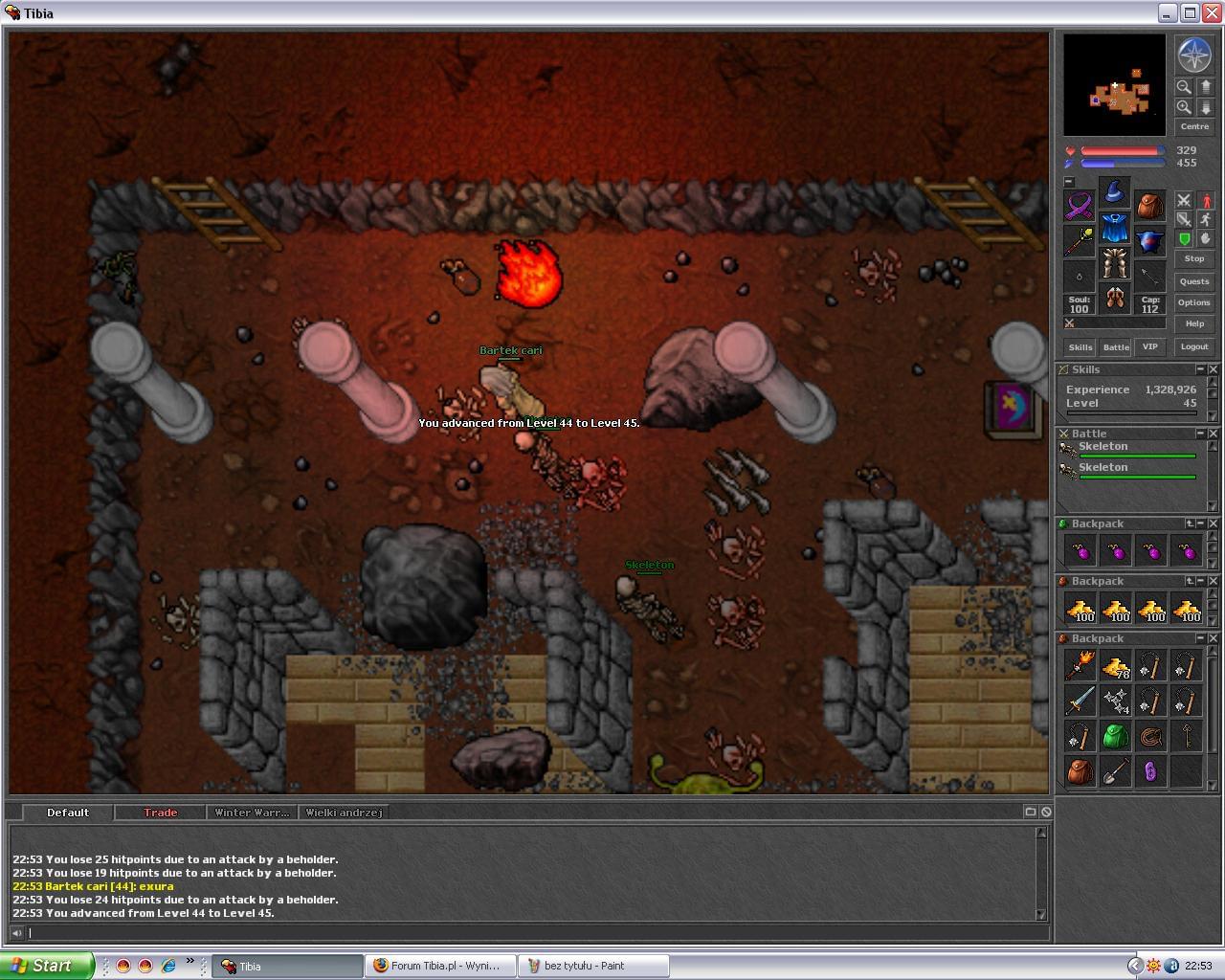Screen dimensions: 1225x980
Task: Go up a level in gold coins Backpack
Action: [1190, 581]
